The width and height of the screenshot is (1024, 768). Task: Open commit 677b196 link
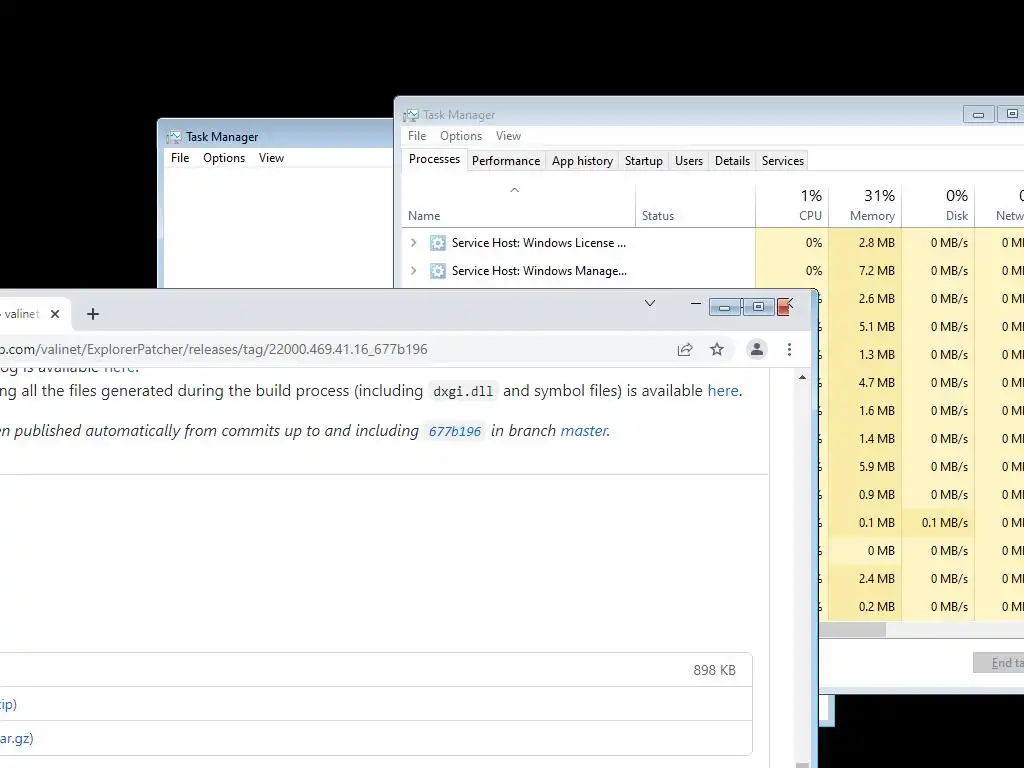pos(455,431)
